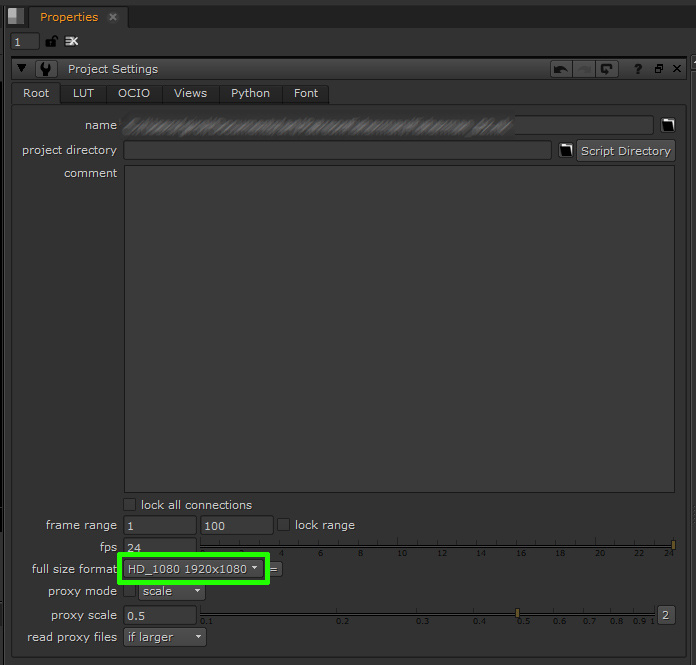Open the read proxy files dropdown
Image resolution: width=696 pixels, height=665 pixels.
tap(164, 637)
